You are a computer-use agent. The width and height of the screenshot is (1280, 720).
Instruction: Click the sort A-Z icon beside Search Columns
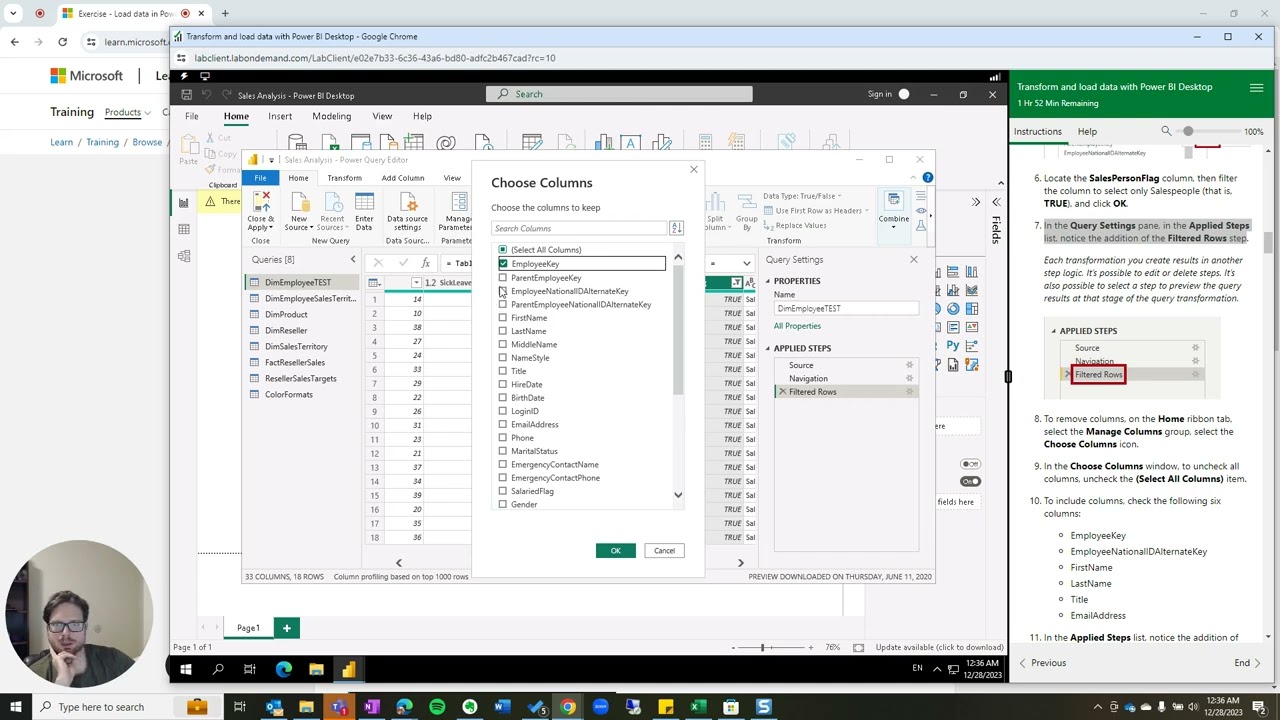click(676, 228)
